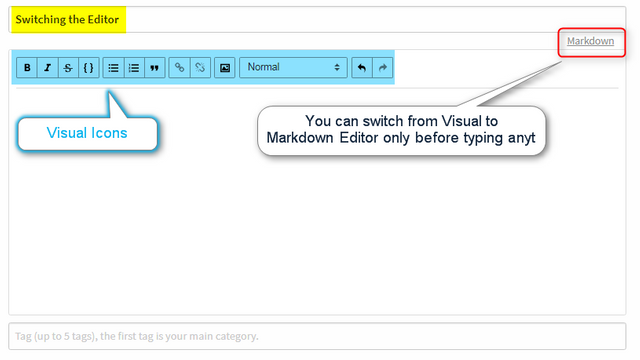Undo the last edit
This screenshot has height=360, width=640.
pos(362,68)
